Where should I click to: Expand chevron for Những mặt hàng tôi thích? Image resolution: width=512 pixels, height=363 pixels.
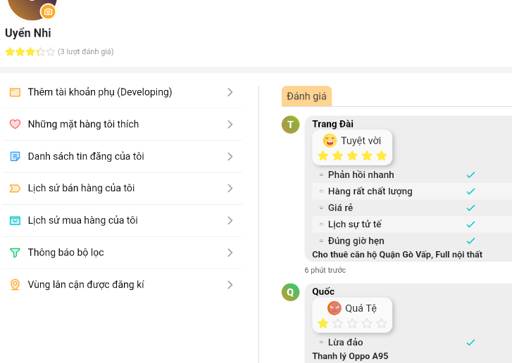pos(230,124)
